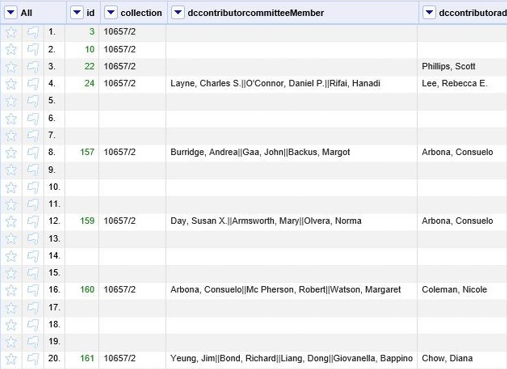Viewport: 507px width, 369px height.
Task: Click the 'Phillips, Scott' cell
Action: click(448, 66)
